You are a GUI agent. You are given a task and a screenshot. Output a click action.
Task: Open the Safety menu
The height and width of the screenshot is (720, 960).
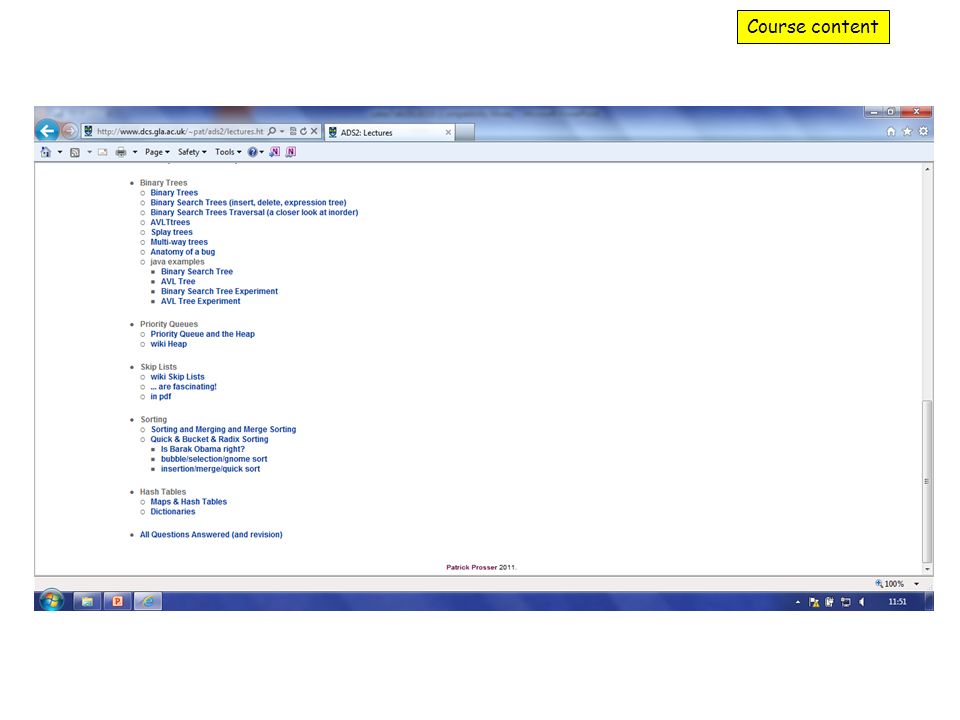[192, 152]
